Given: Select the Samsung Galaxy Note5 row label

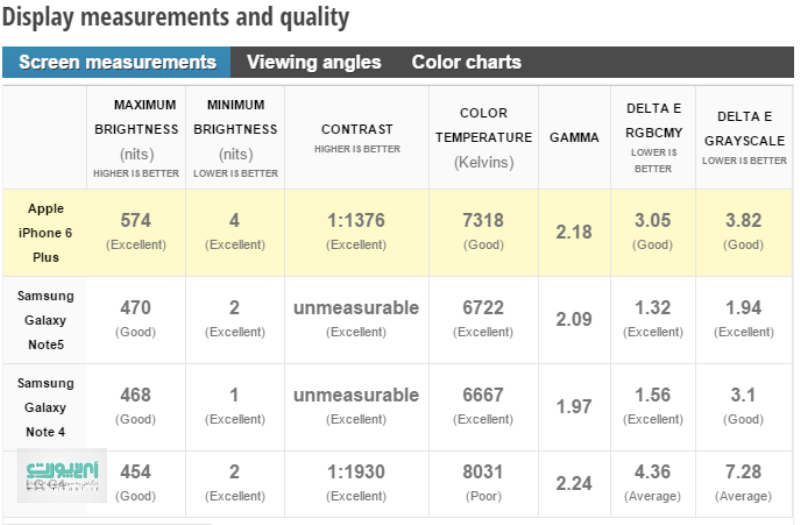Looking at the screenshot, I should (x=45, y=320).
